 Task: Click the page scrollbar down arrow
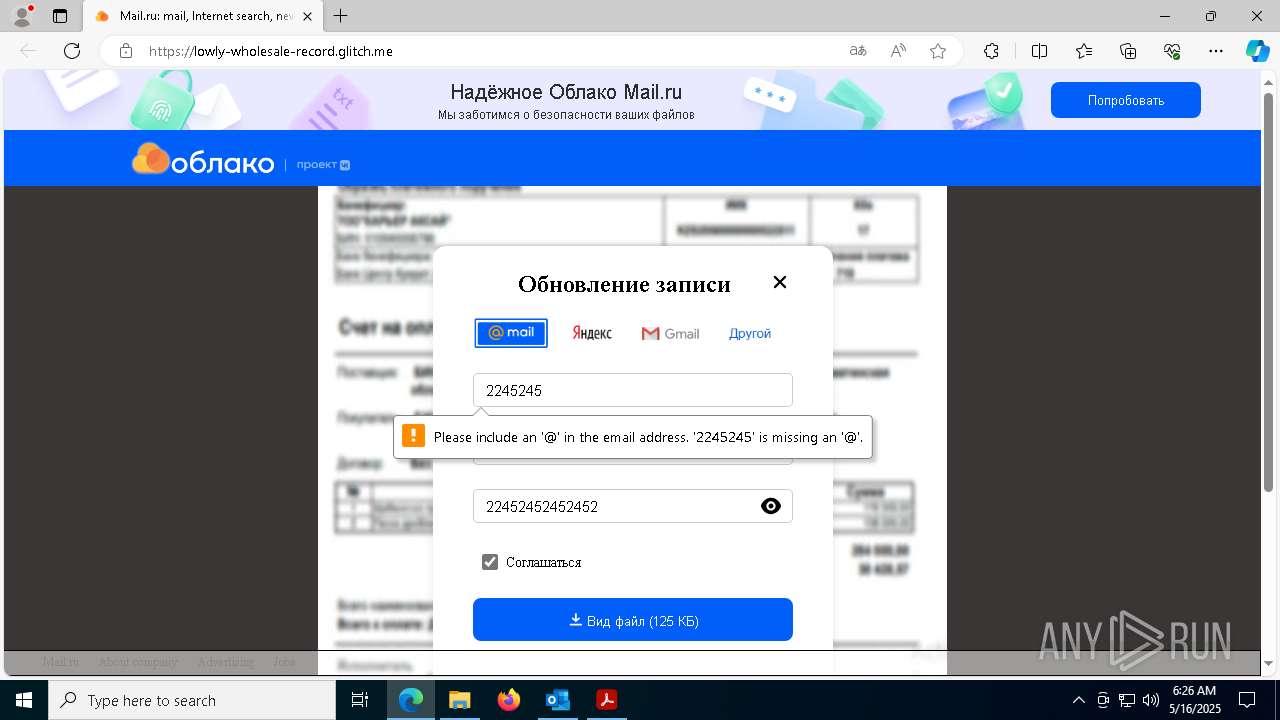pos(1270,663)
